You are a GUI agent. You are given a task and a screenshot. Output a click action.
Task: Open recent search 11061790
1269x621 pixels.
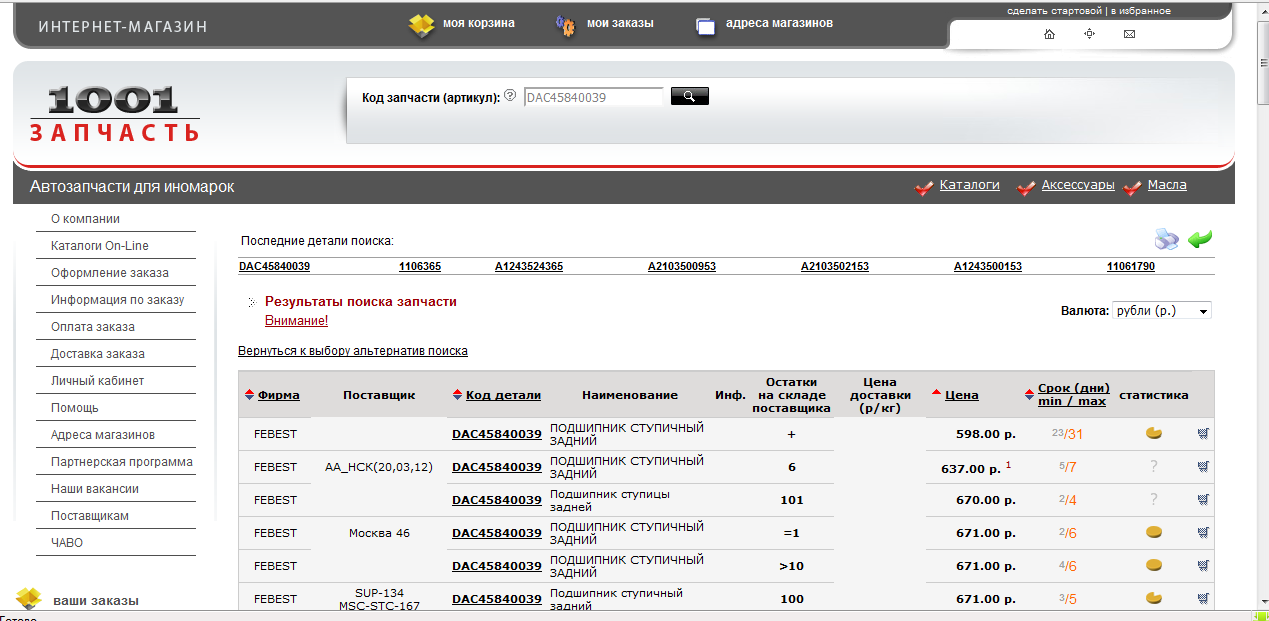(1131, 267)
